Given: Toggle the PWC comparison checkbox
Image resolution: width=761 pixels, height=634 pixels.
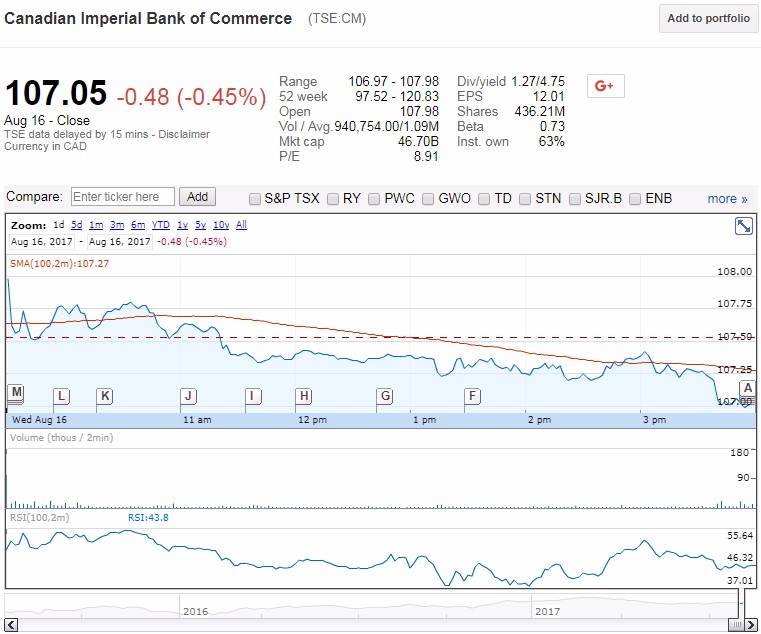Looking at the screenshot, I should pos(374,199).
